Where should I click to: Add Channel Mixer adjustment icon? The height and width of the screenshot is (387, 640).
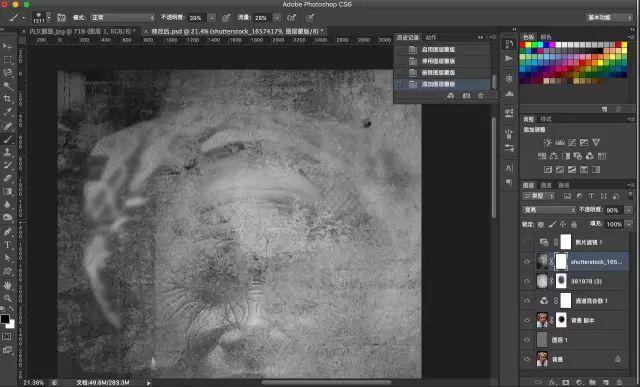pyautogui.click(x=590, y=156)
